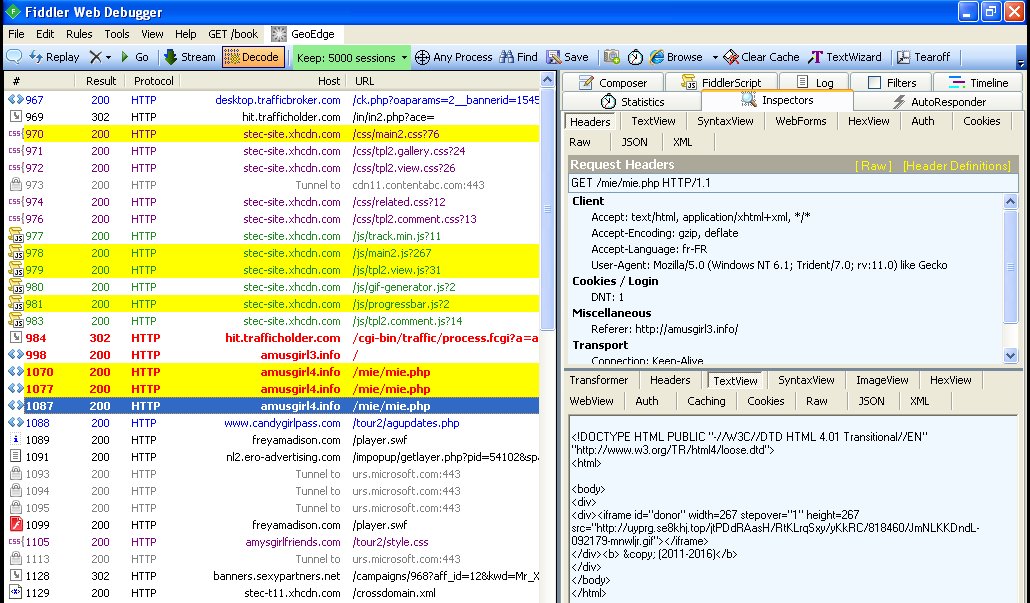Click the toolbar overflow chevron at right
This screenshot has width=1030, height=603.
[1020, 63]
